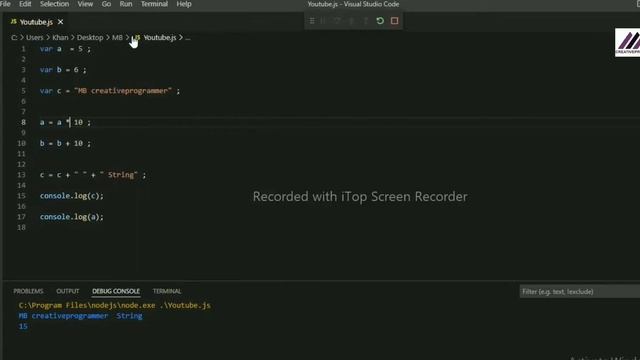Click the Step Into debug button
Viewport: 640px width, 360px height.
coord(351,21)
